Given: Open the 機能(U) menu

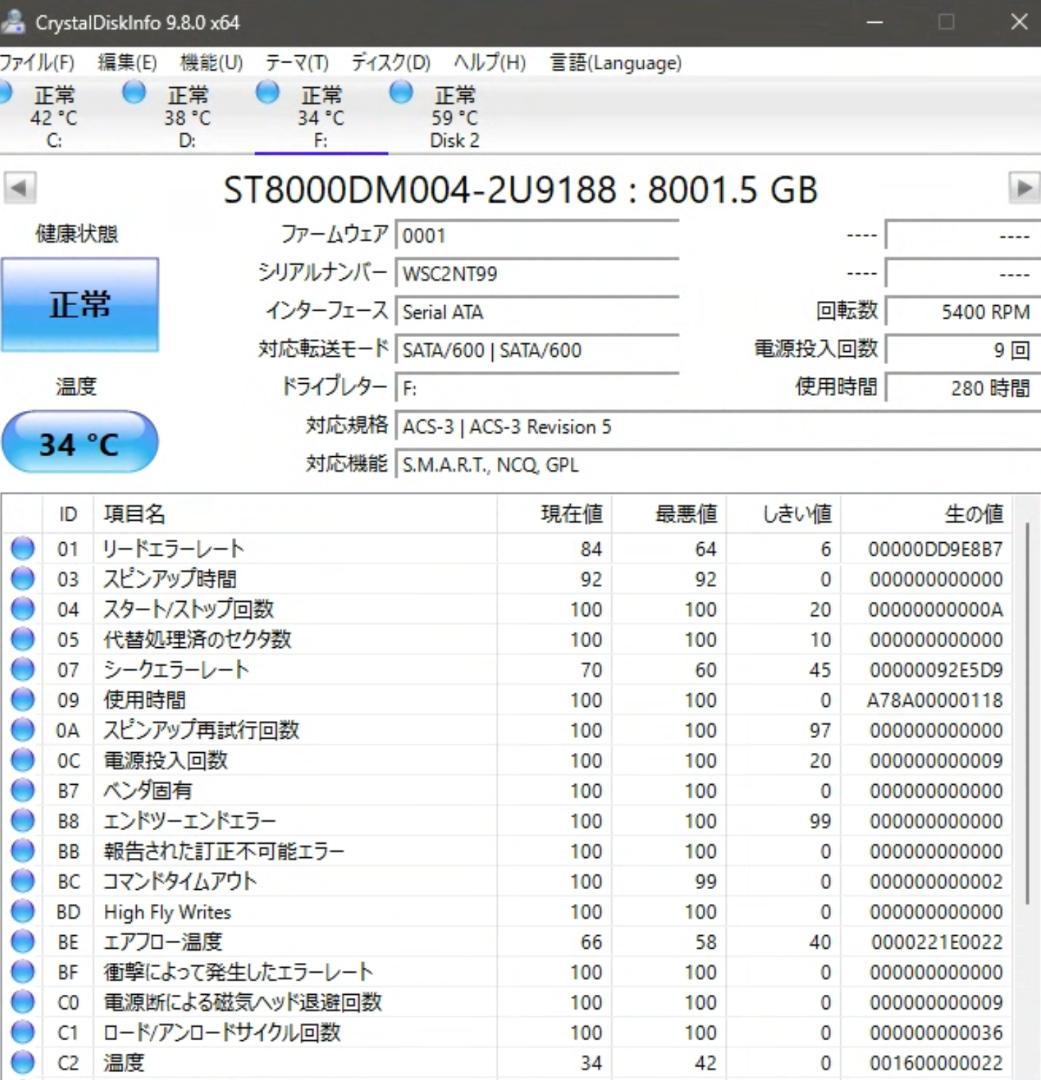Looking at the screenshot, I should tap(212, 63).
